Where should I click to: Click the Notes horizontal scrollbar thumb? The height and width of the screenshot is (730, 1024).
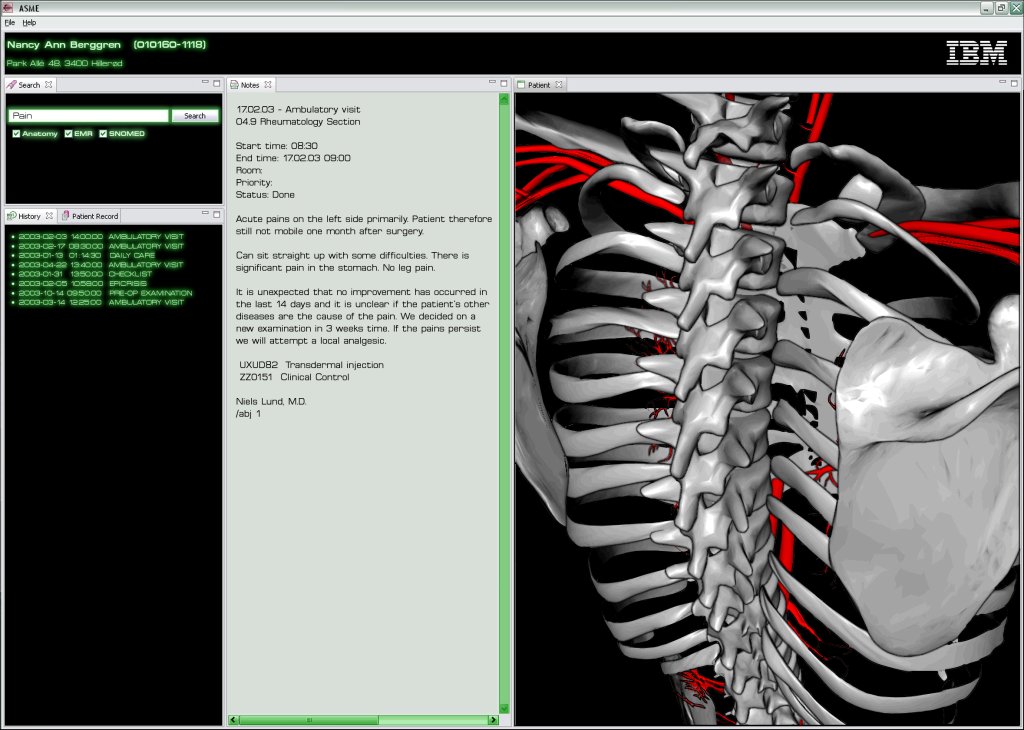[x=308, y=720]
